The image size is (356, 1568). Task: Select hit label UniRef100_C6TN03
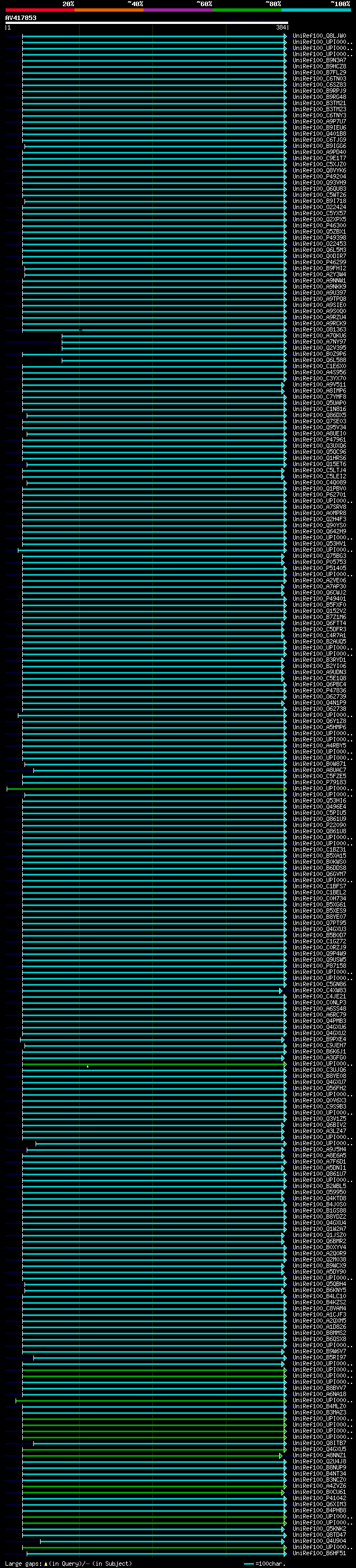319,78
